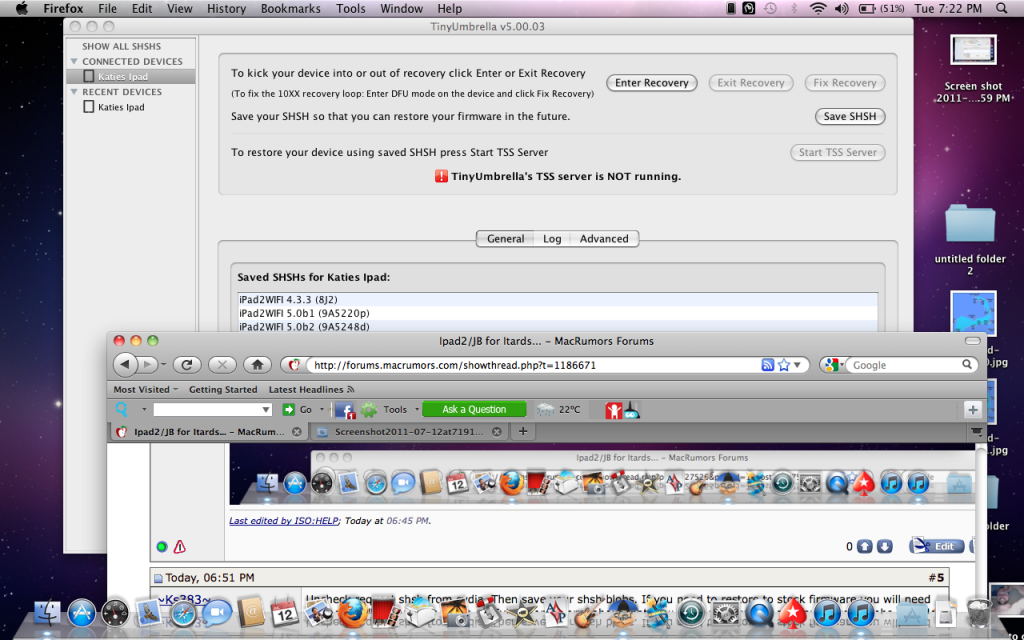Open the Last edited by ISO:HELP link
The height and width of the screenshot is (640, 1024).
tap(284, 521)
